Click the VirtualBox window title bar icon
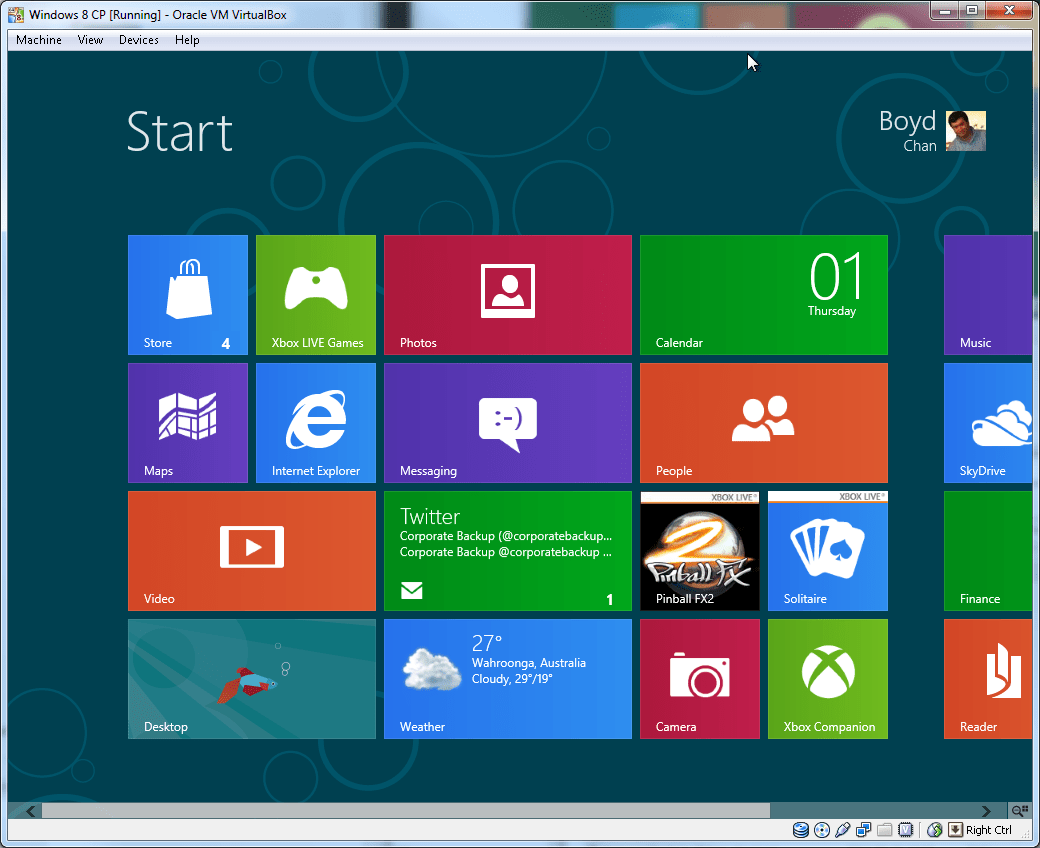The image size is (1040, 848). [16, 15]
